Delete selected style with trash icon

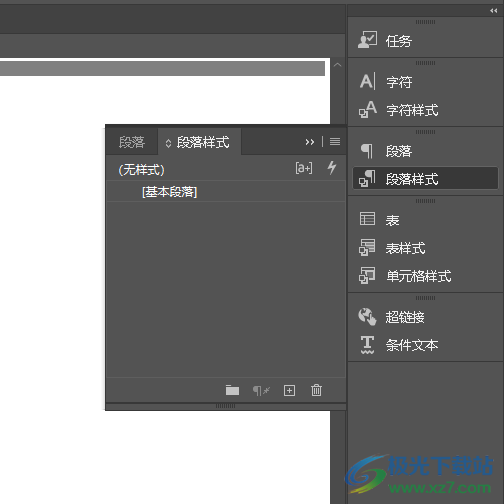(316, 390)
